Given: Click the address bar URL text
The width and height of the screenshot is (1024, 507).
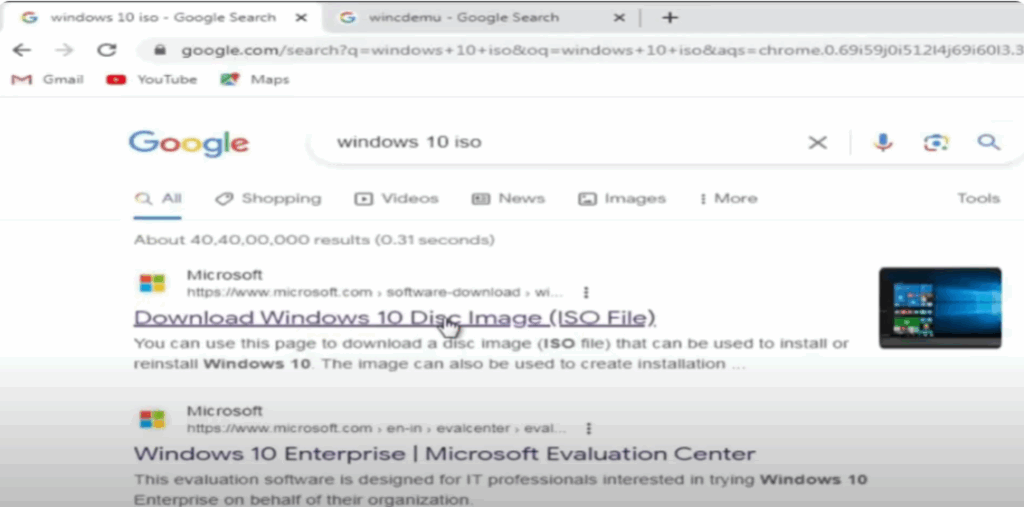Looking at the screenshot, I should 601,50.
